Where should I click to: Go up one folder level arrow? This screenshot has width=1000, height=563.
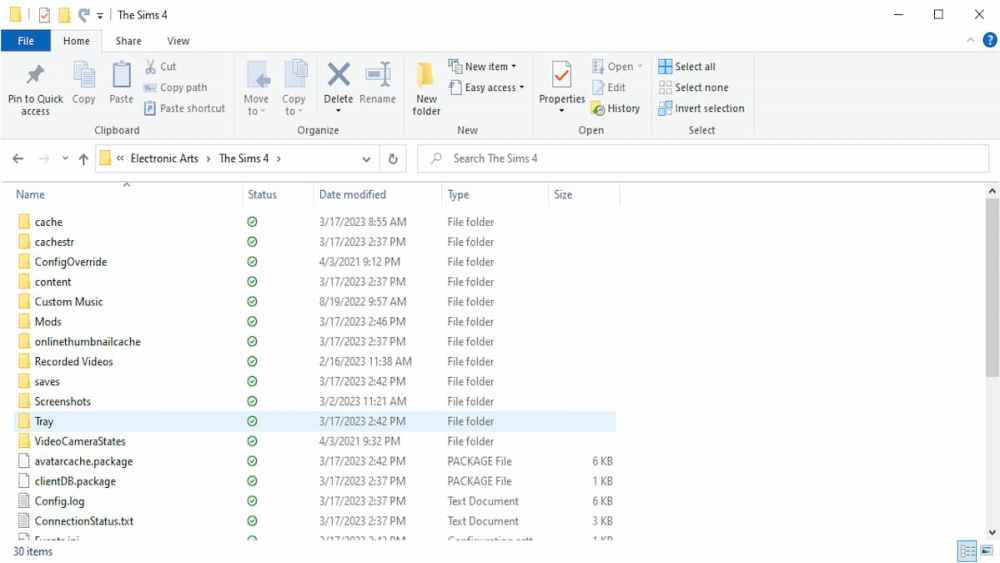point(83,159)
